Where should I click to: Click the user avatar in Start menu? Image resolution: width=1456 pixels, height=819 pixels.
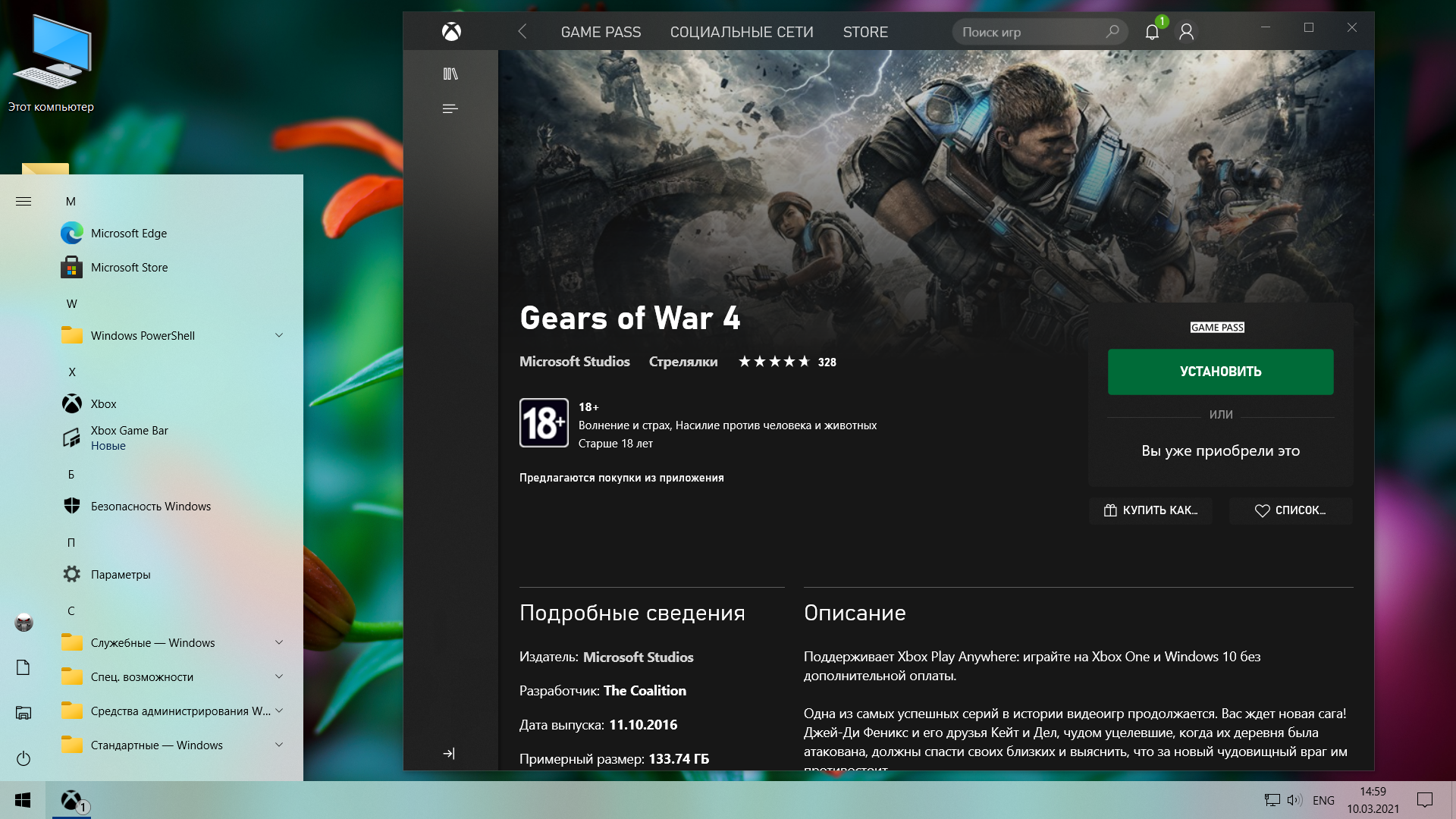[24, 623]
